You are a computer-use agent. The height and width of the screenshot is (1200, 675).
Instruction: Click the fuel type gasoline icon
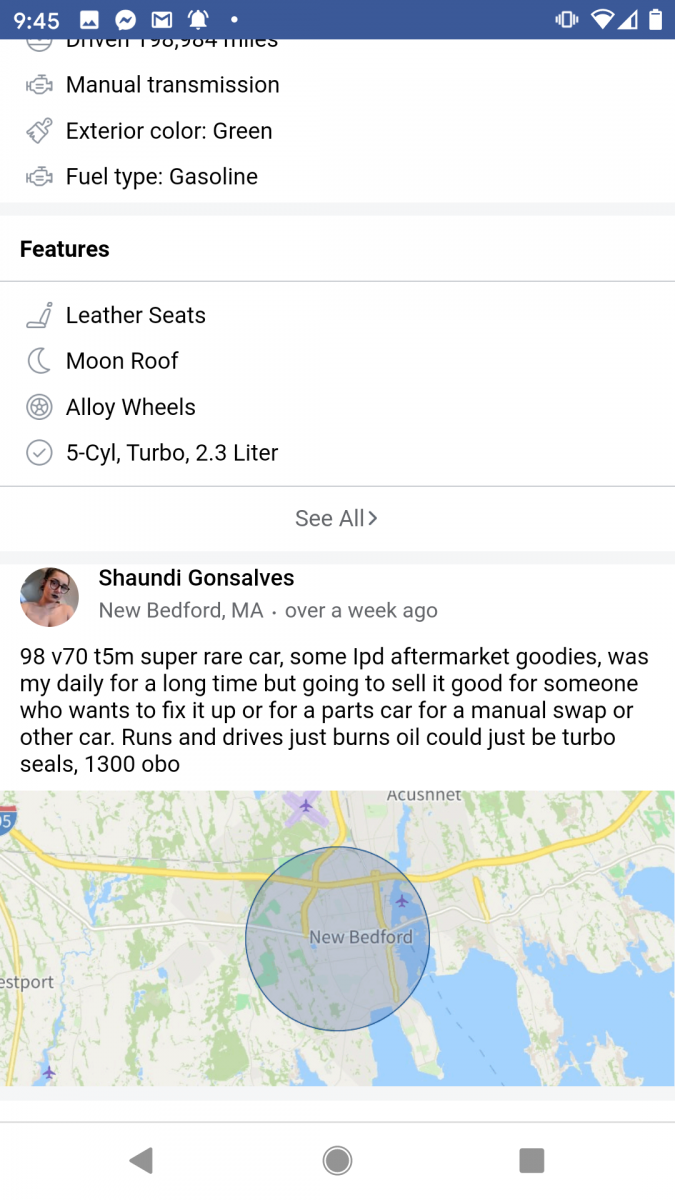(38, 176)
